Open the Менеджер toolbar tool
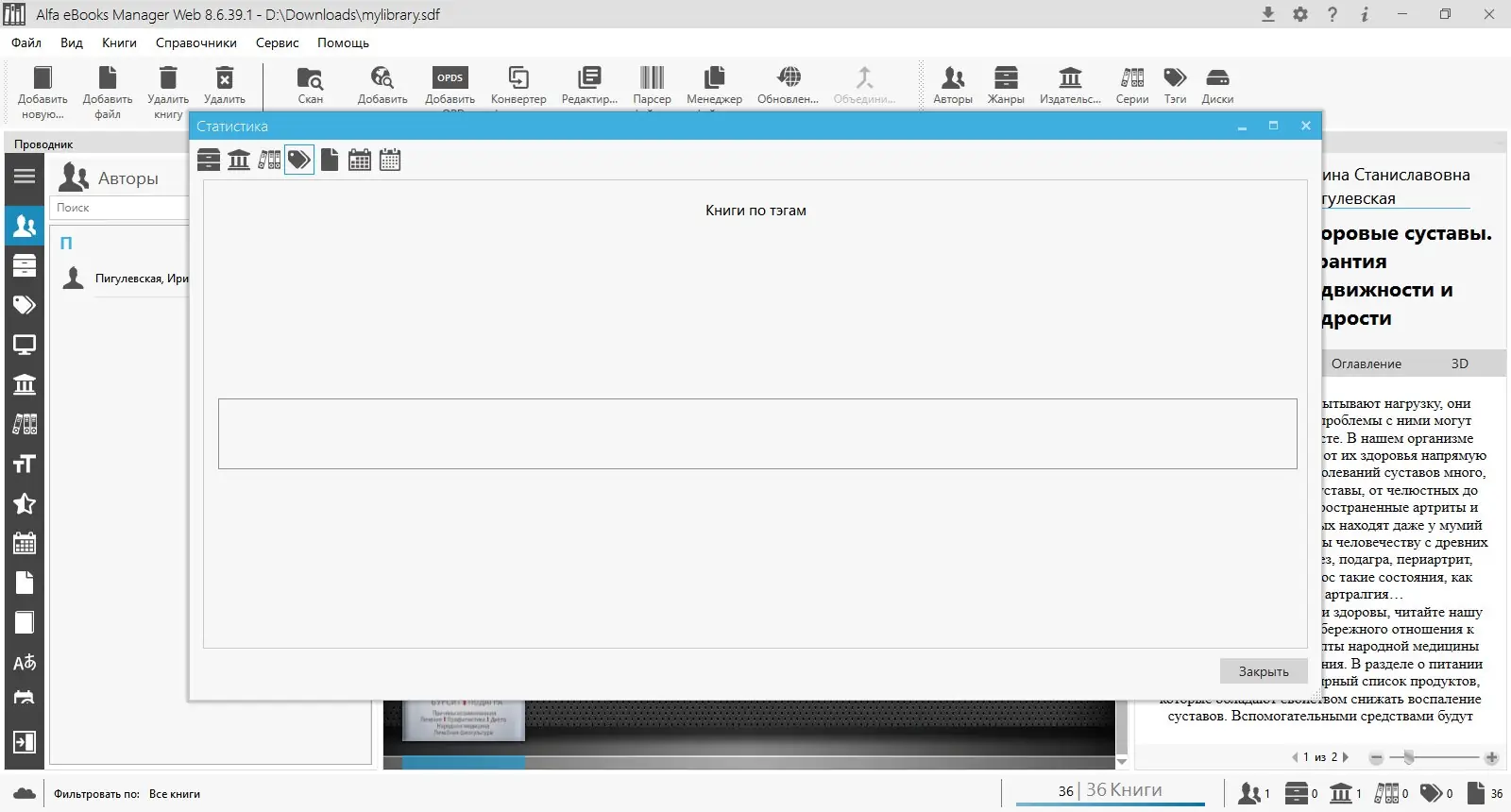The width and height of the screenshot is (1511, 812). (x=714, y=85)
